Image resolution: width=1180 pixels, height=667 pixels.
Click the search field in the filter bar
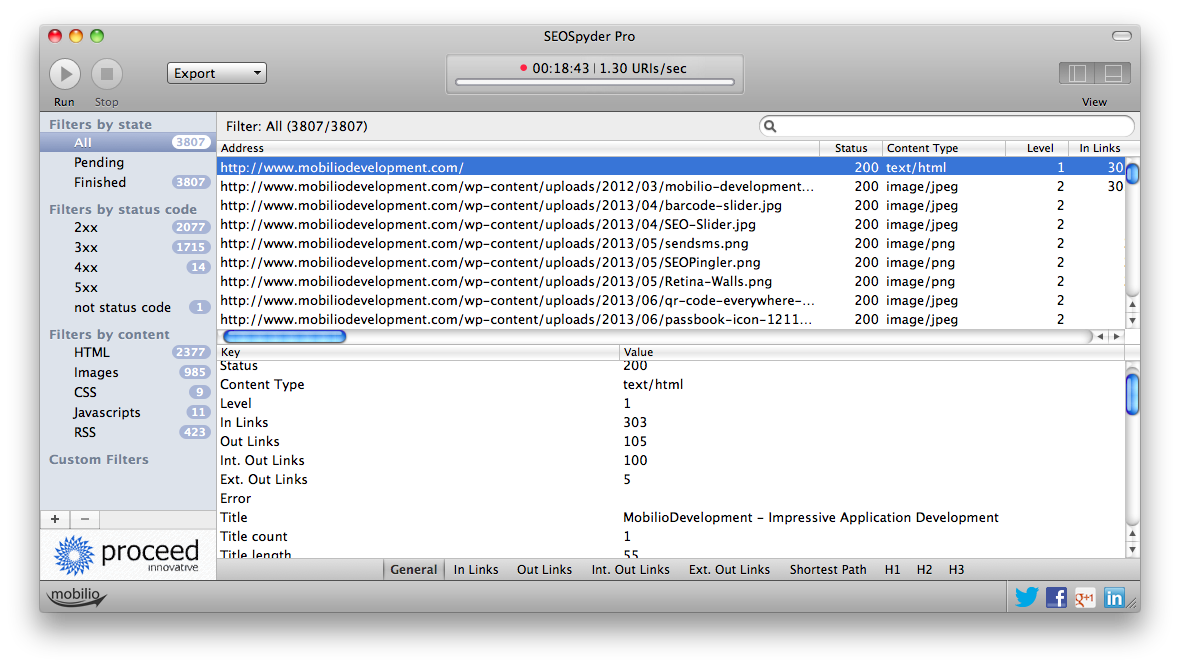[946, 126]
